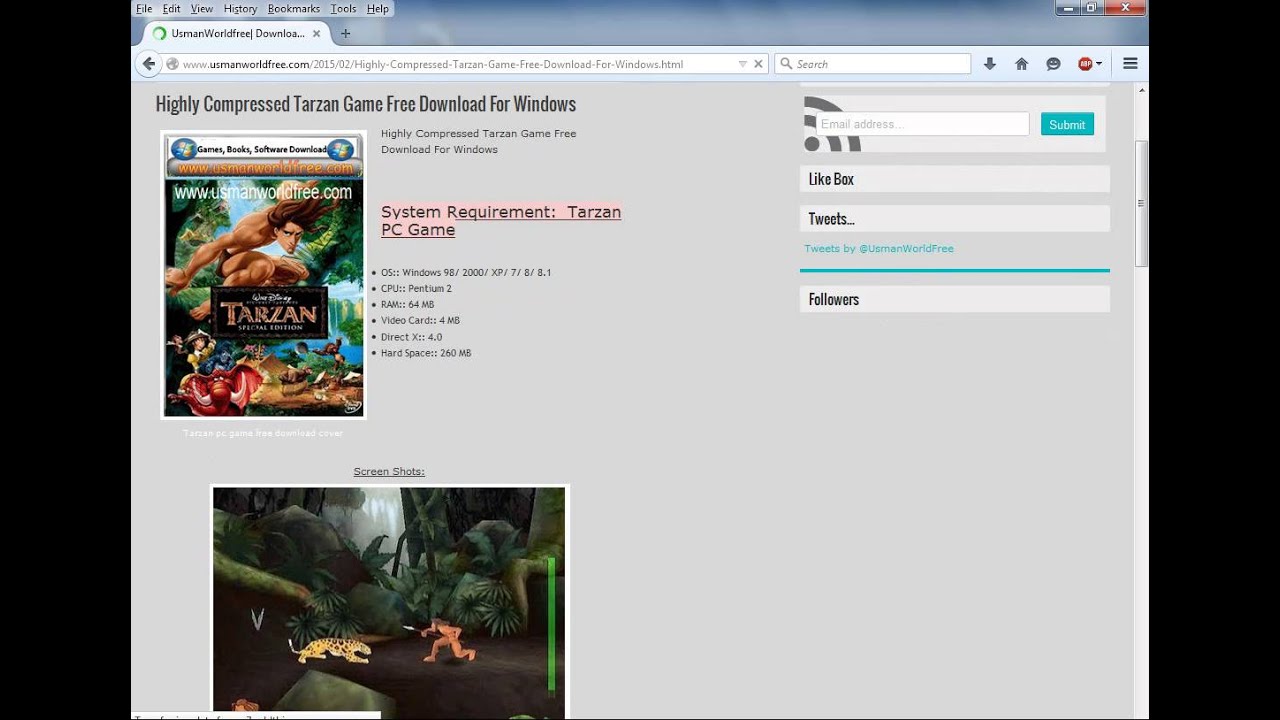Viewport: 1280px width, 720px height.
Task: Click the Adblock Plus ABP icon
Action: (x=1085, y=64)
